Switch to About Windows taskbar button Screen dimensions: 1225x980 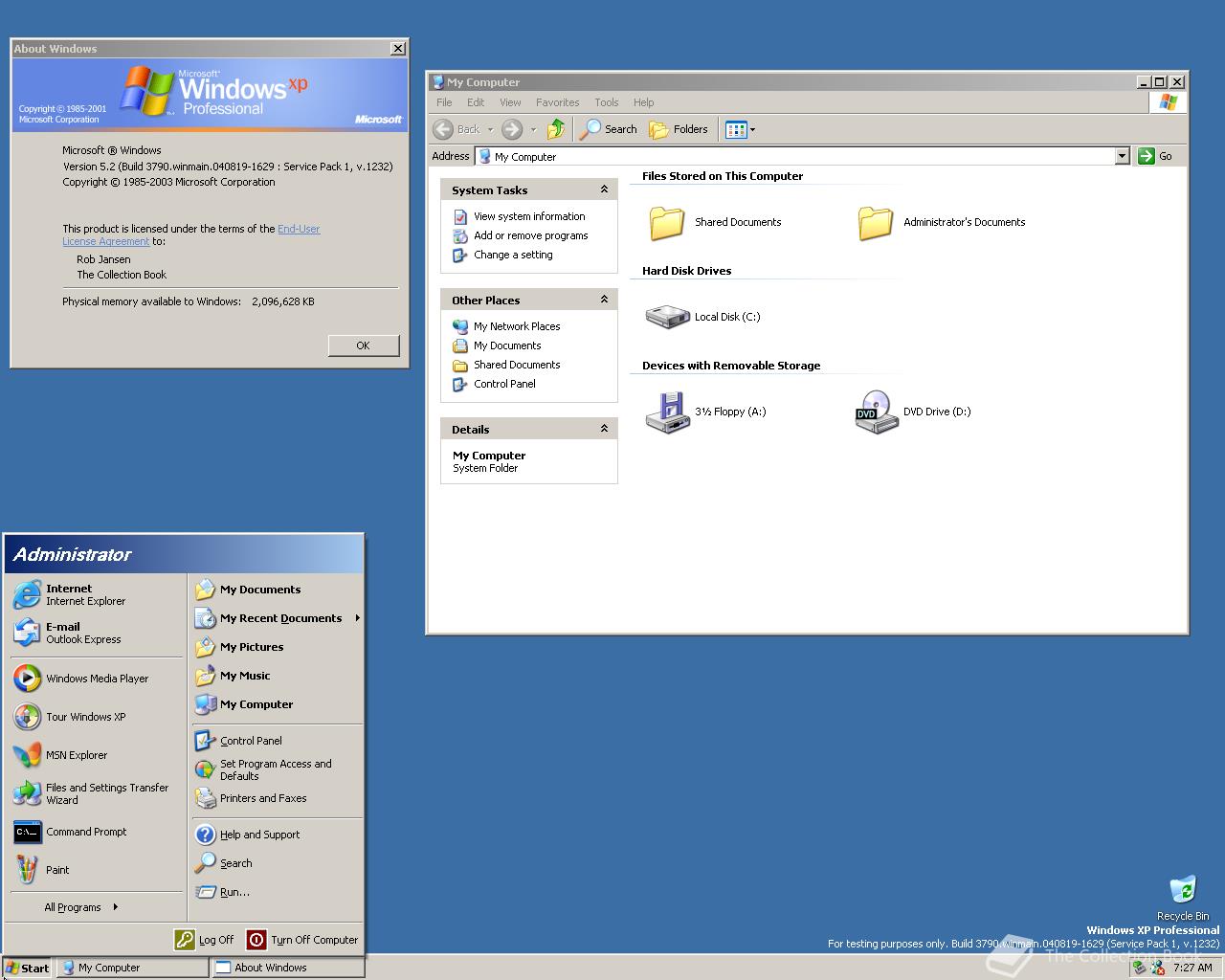[288, 968]
